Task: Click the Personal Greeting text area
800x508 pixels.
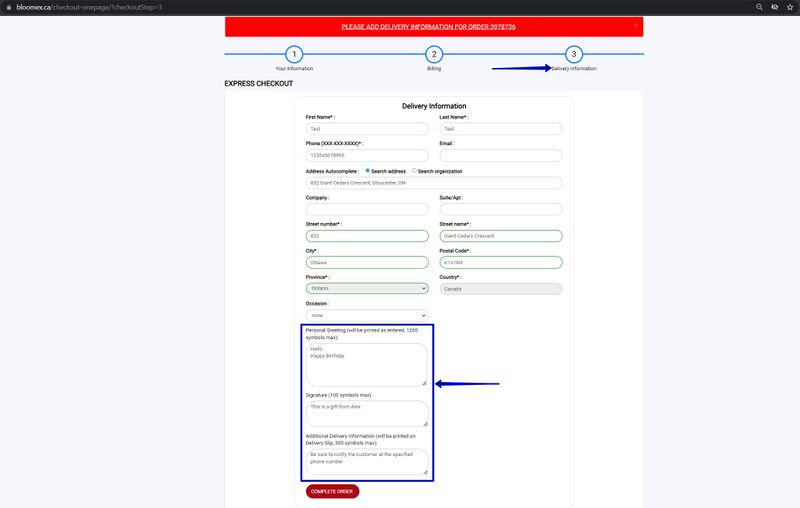Action: pos(367,365)
